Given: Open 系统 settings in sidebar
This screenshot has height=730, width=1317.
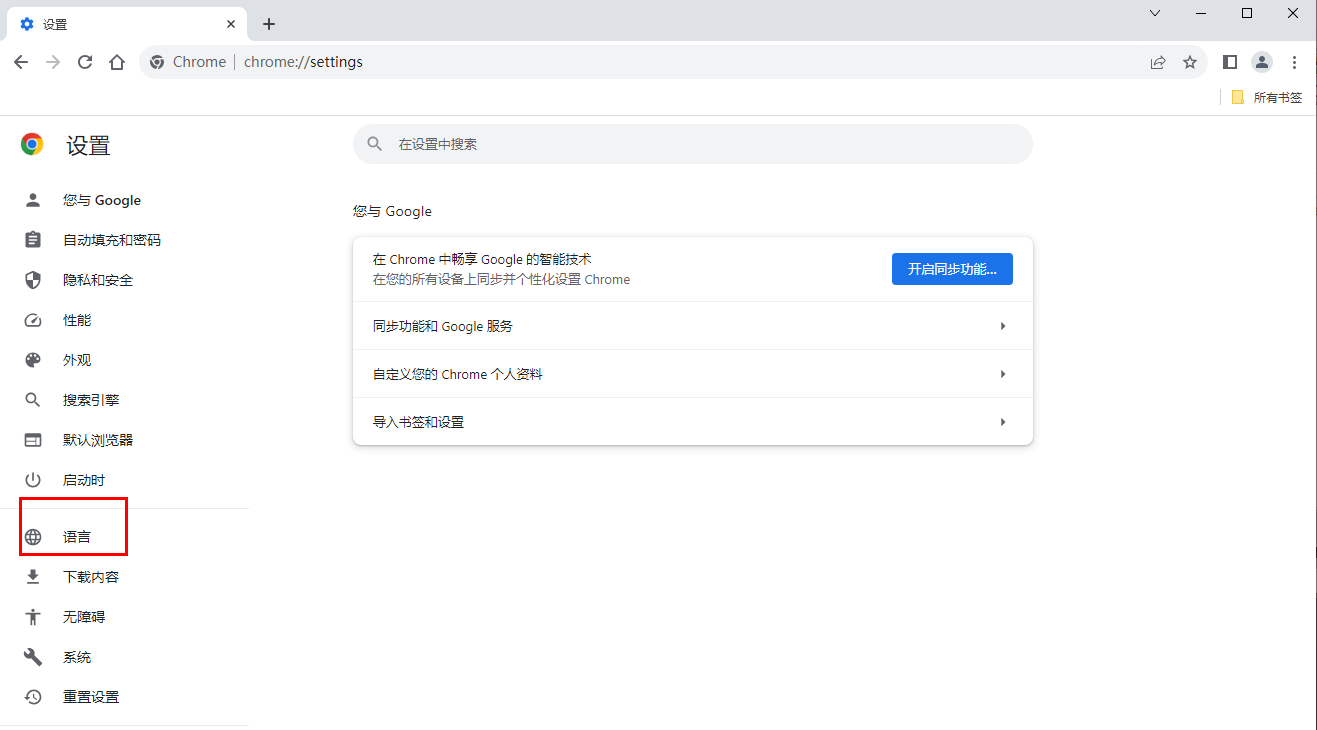Looking at the screenshot, I should pos(77,657).
